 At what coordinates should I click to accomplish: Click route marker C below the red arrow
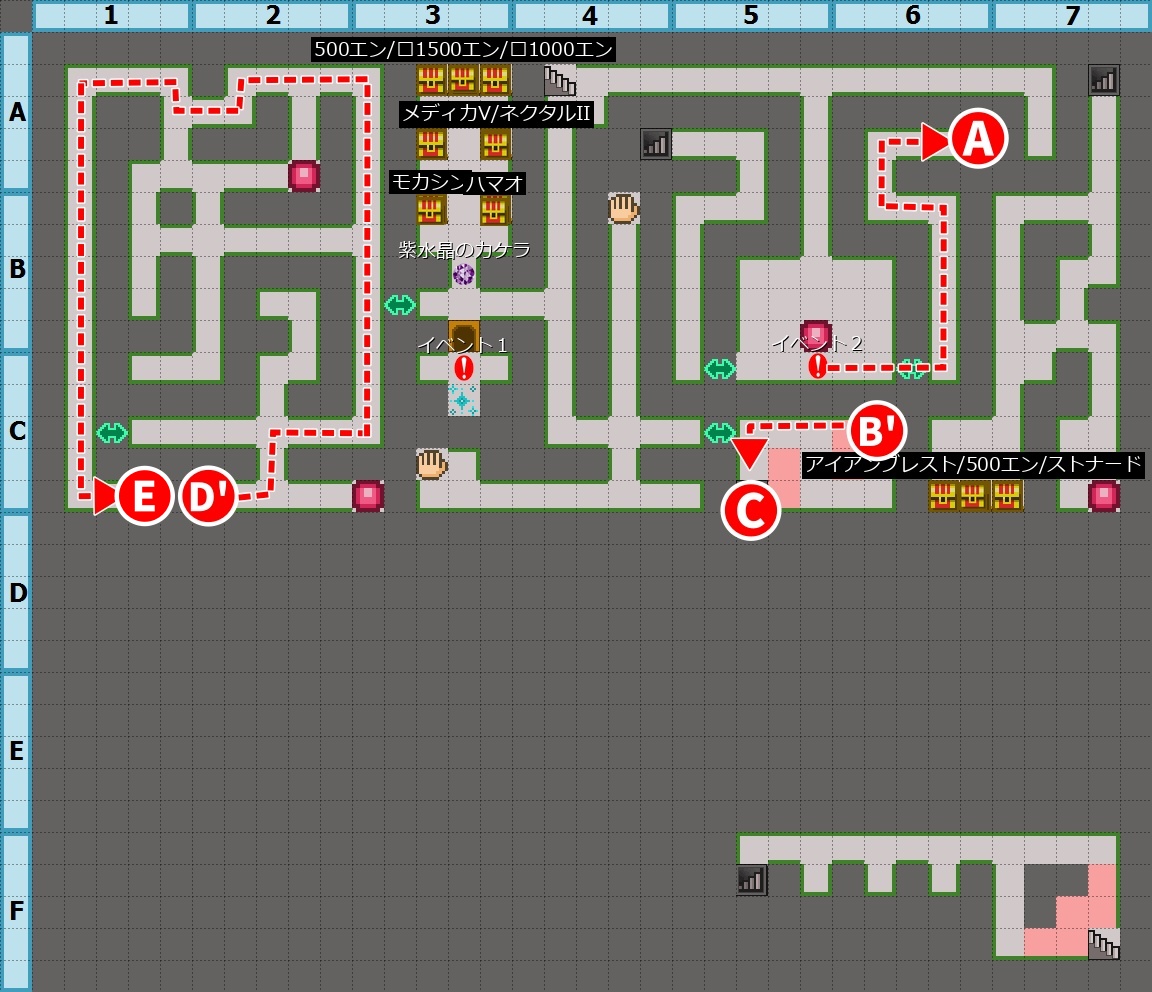tap(750, 510)
